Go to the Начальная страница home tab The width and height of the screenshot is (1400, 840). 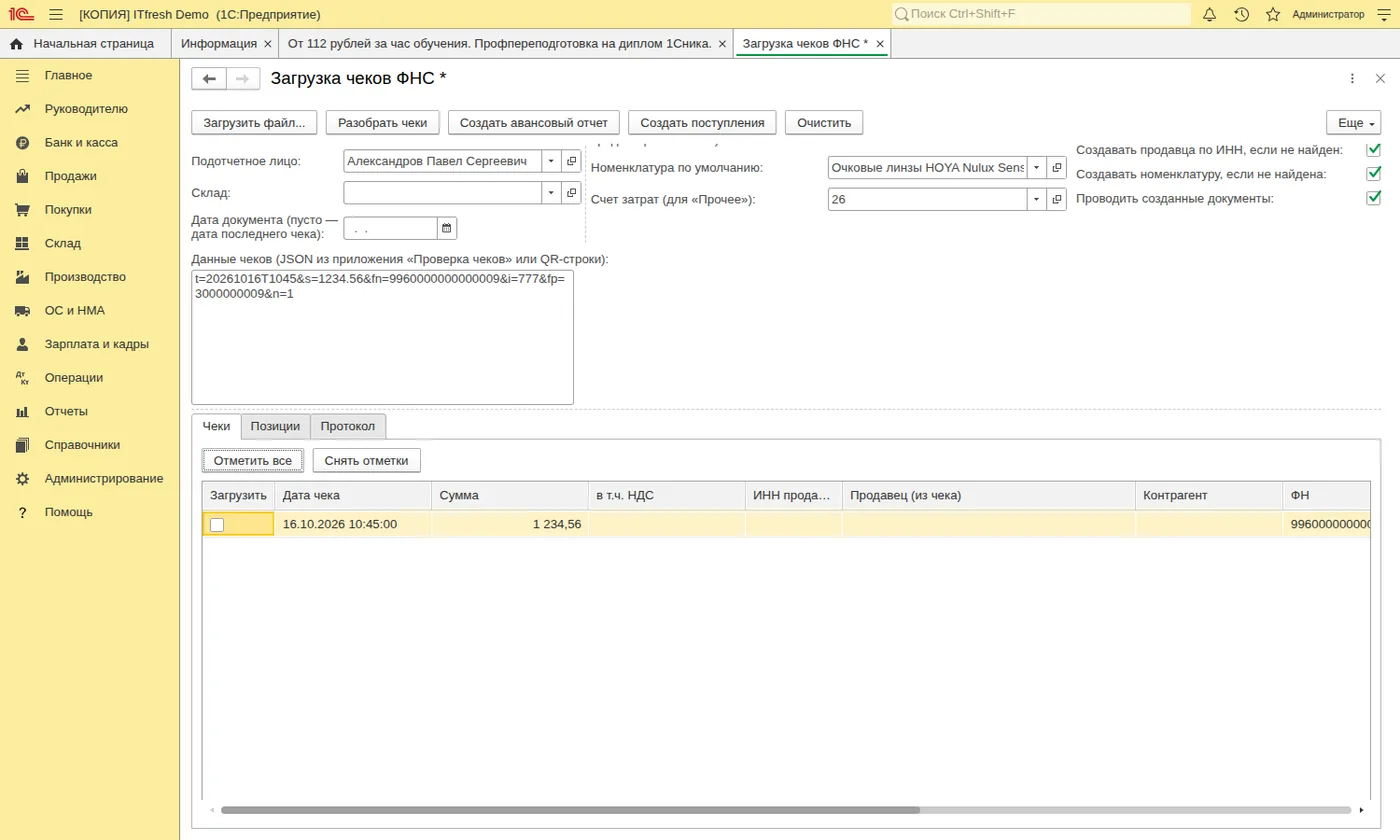click(85, 44)
